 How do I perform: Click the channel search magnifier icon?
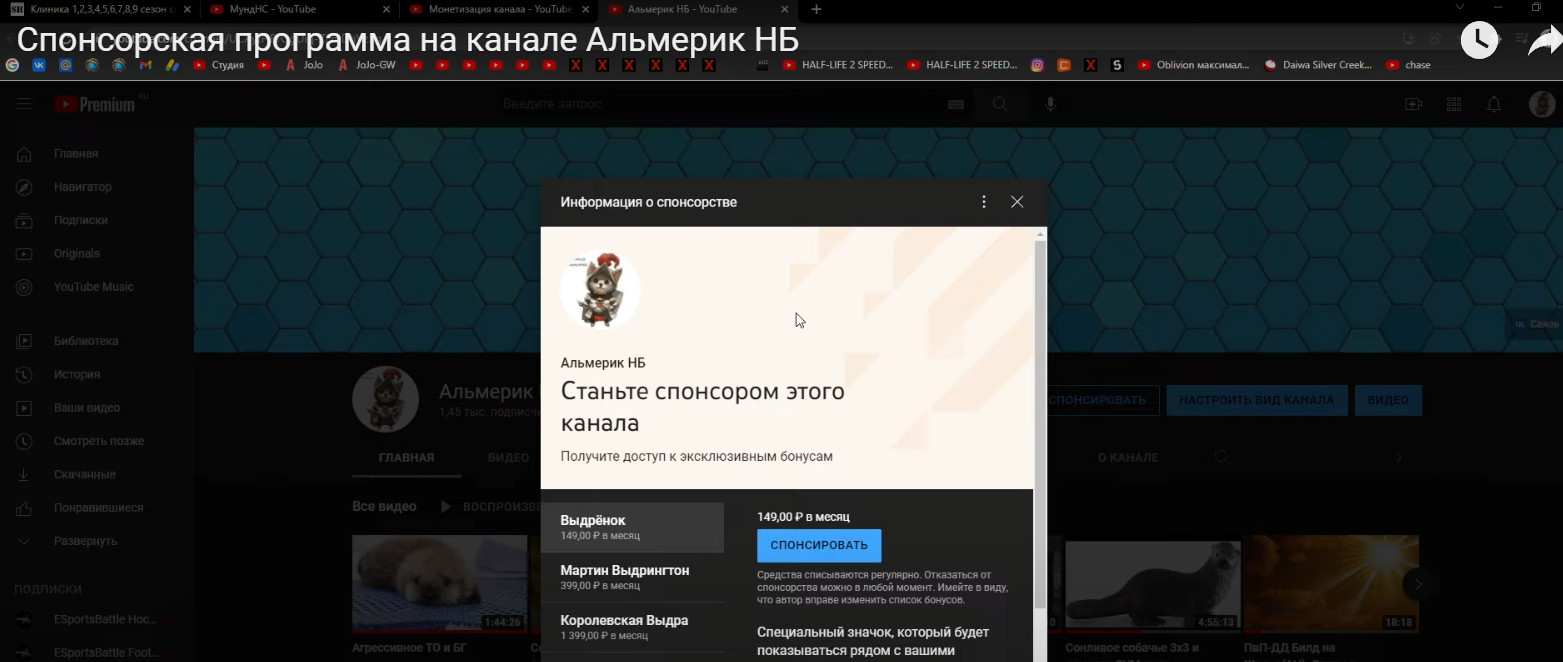pyautogui.click(x=1221, y=457)
